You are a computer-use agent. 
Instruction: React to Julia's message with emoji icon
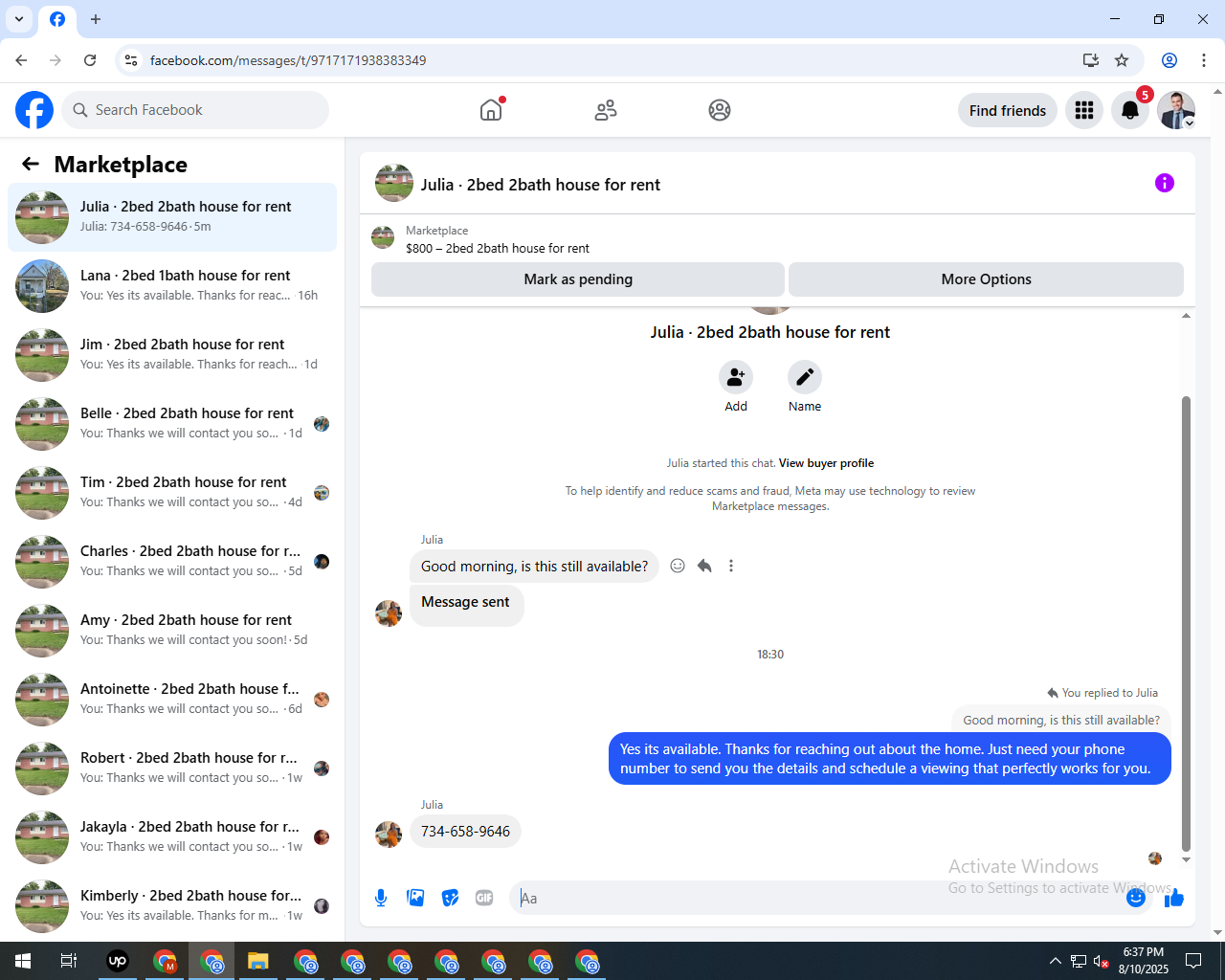678,566
